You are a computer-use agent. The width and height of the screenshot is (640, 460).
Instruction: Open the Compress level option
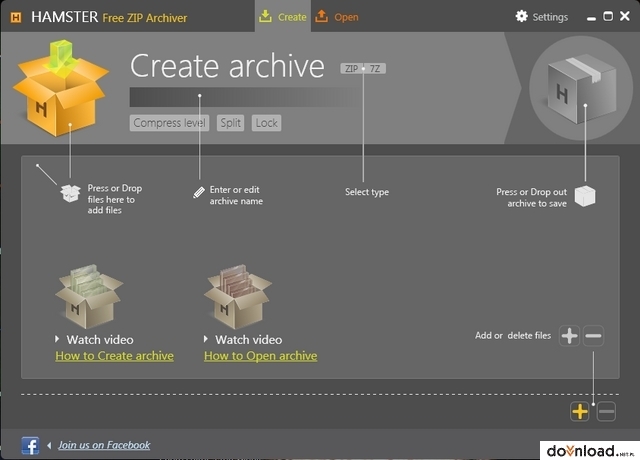tap(169, 123)
